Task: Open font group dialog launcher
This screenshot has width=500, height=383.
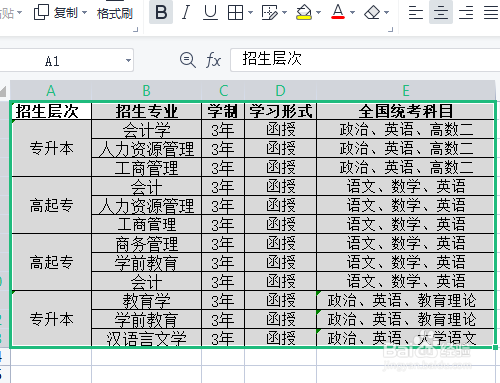Action: (390, 30)
